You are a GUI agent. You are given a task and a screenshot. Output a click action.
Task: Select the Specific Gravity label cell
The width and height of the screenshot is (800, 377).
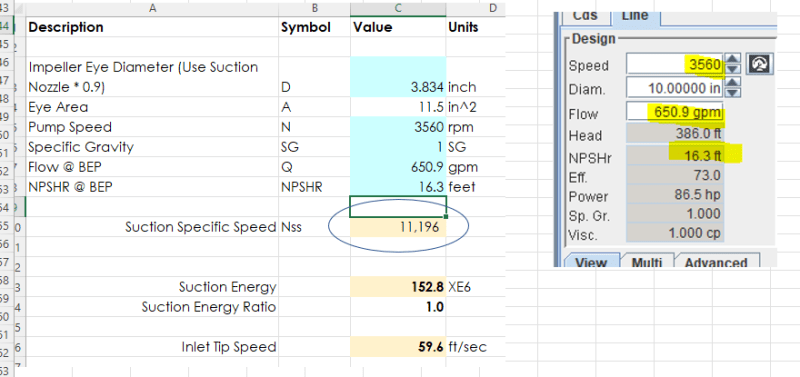[152, 147]
